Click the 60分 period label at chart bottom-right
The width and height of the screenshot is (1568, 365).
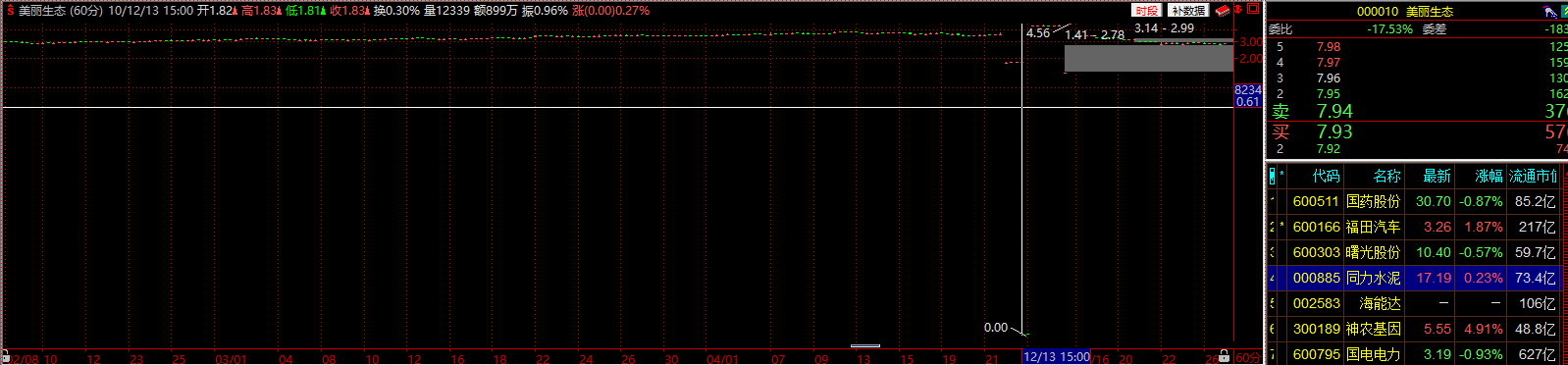point(1247,358)
